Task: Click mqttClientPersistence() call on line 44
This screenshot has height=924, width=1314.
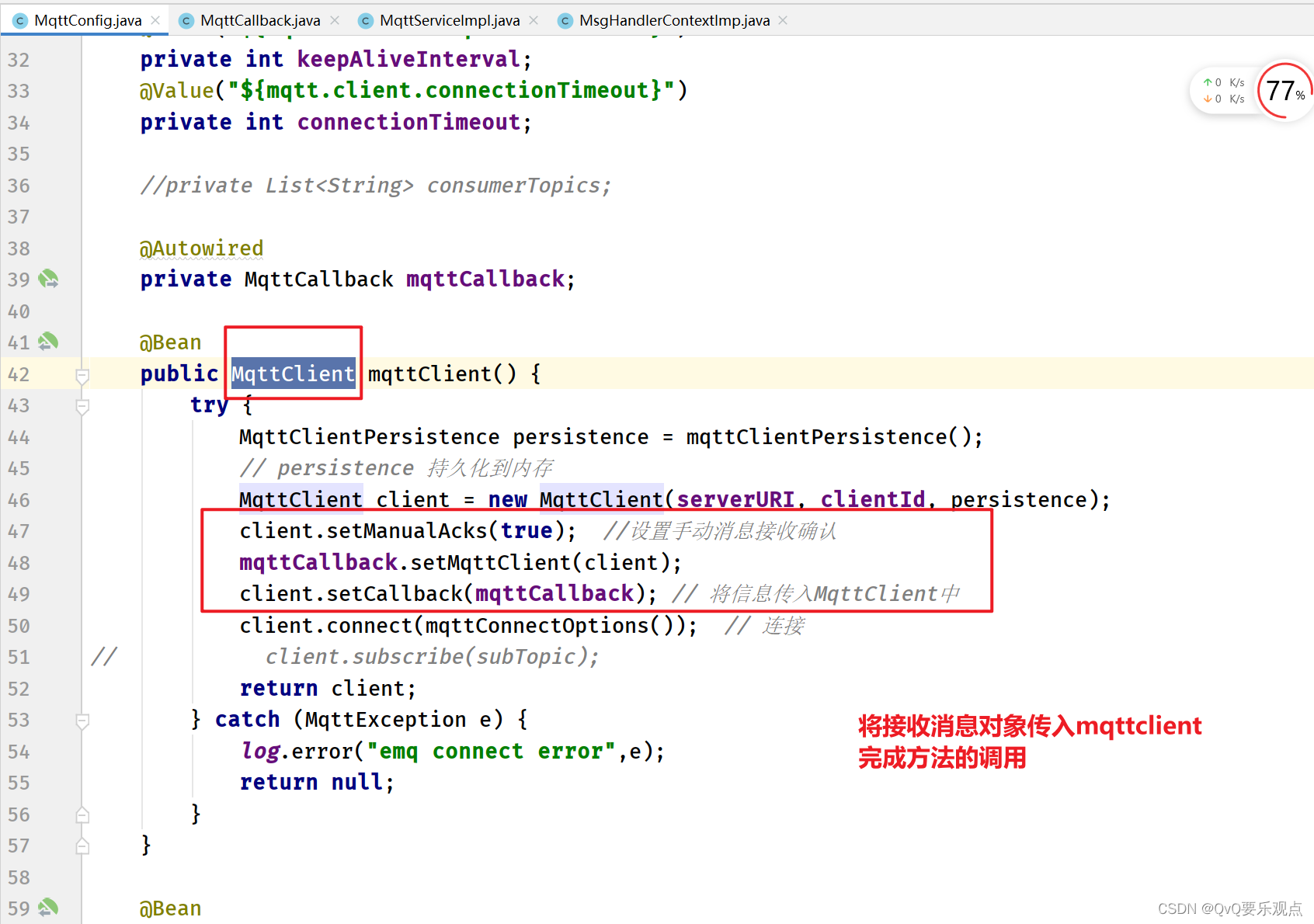Action: point(829,437)
